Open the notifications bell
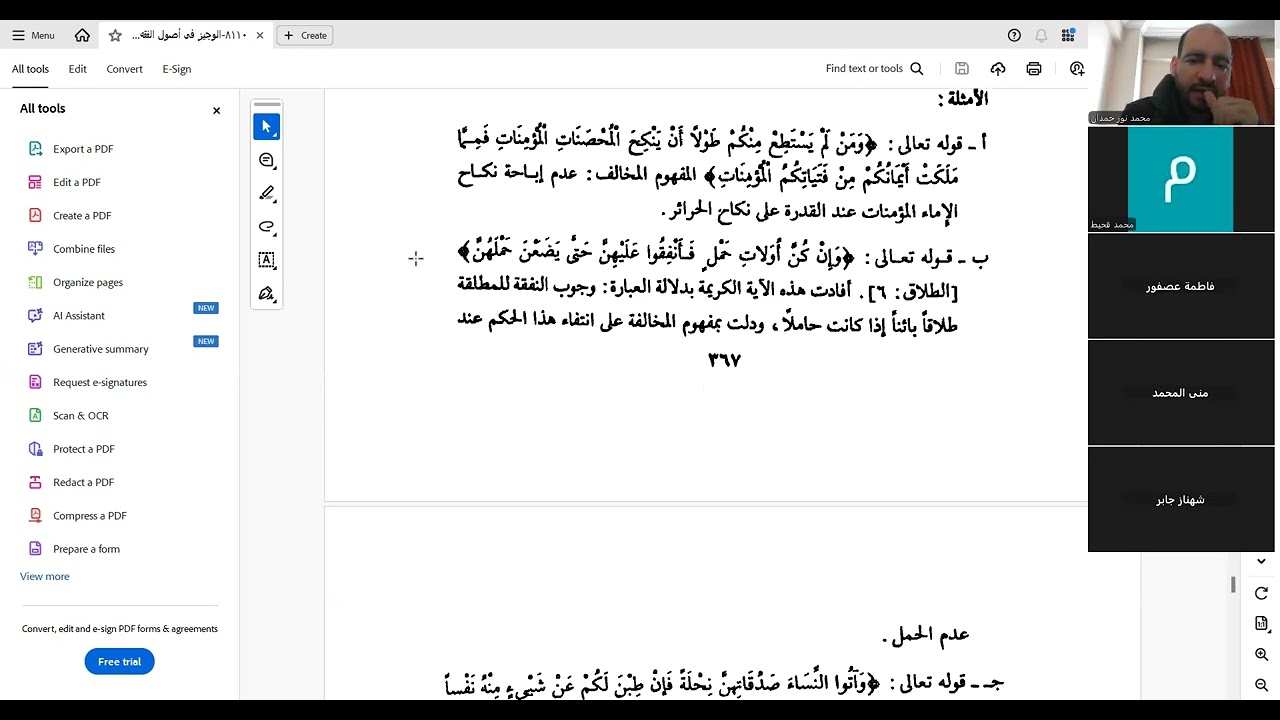Image resolution: width=1280 pixels, height=720 pixels. 1041,35
